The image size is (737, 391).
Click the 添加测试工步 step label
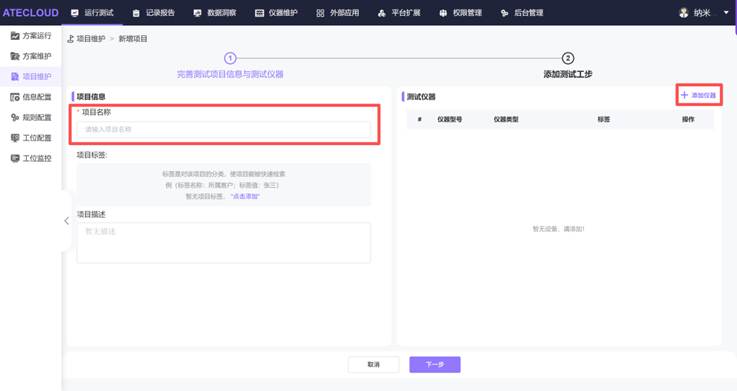pyautogui.click(x=568, y=74)
